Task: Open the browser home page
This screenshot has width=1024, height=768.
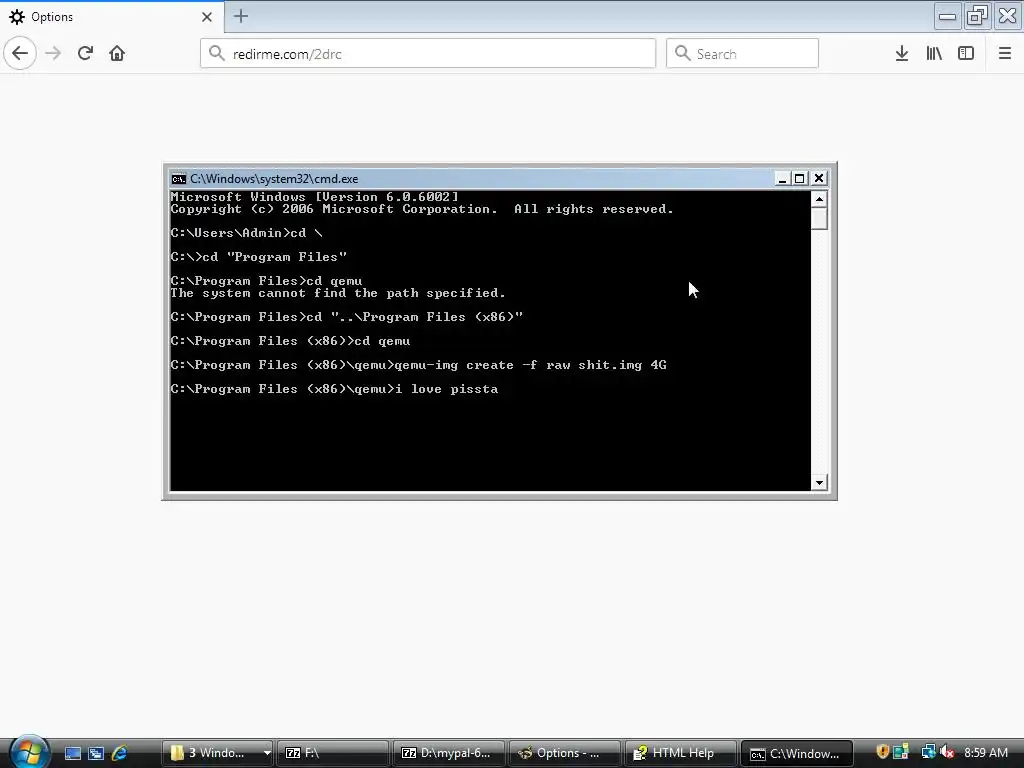Action: coord(117,54)
